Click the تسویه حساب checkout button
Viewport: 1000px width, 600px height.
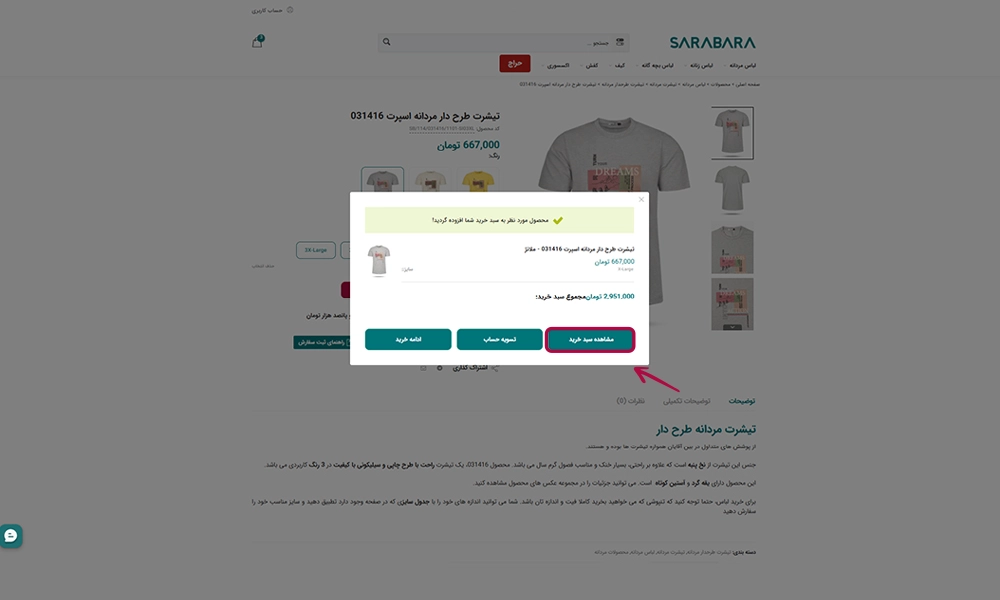tap(499, 339)
